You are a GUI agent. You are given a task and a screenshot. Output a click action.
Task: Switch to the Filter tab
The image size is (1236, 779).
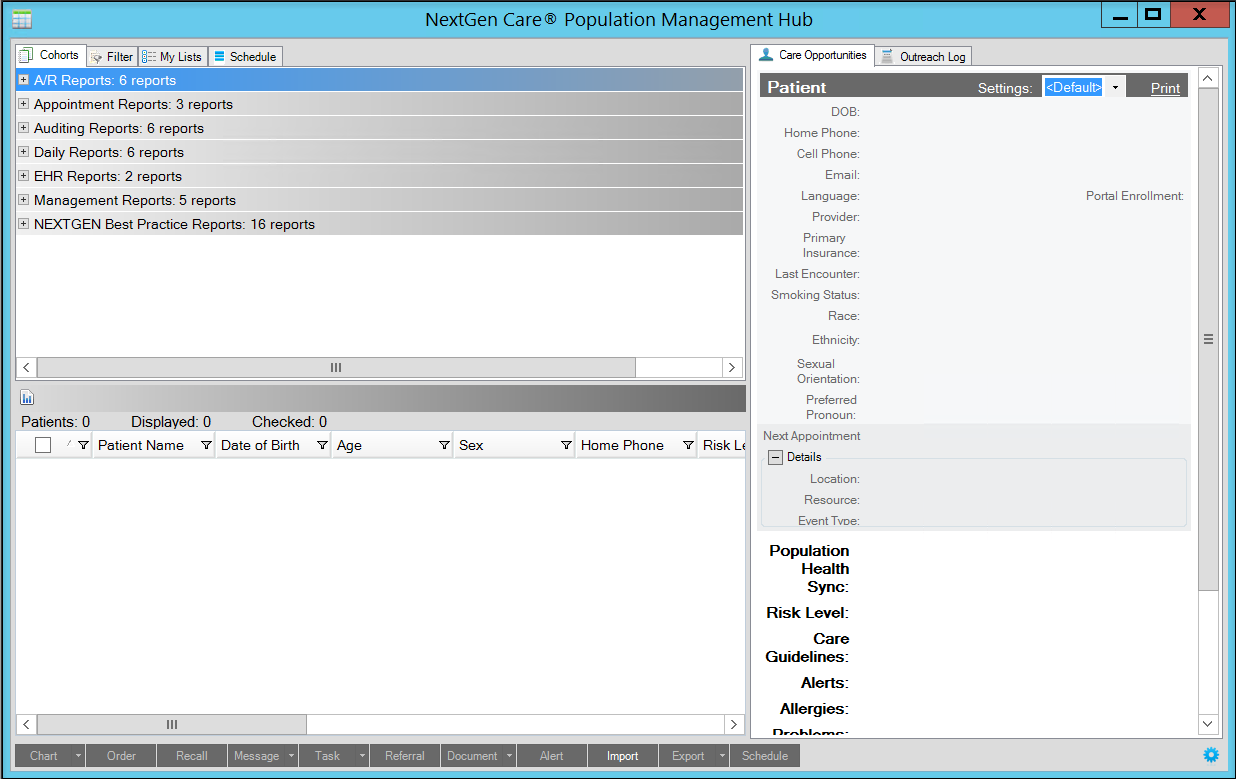(x=111, y=57)
